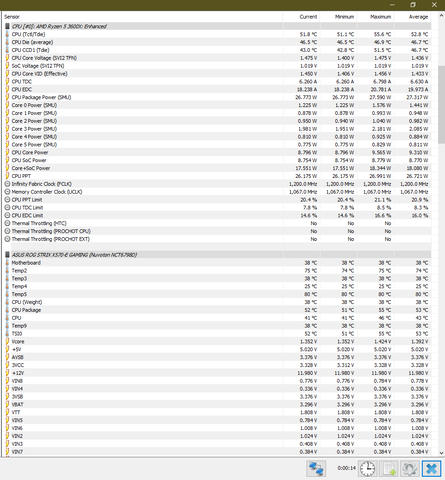Click thermometer icon beside CPU Package row
The width and height of the screenshot is (445, 480).
[x=7, y=310]
